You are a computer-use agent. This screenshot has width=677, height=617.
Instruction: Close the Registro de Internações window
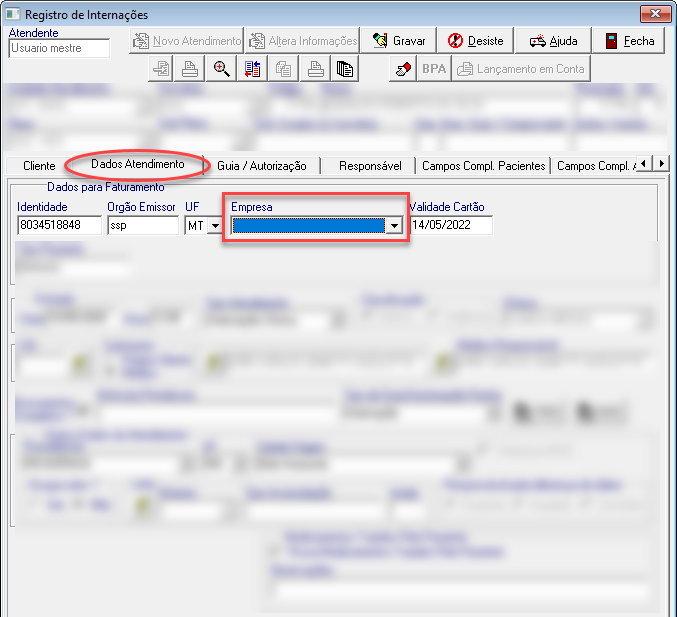pyautogui.click(x=655, y=14)
